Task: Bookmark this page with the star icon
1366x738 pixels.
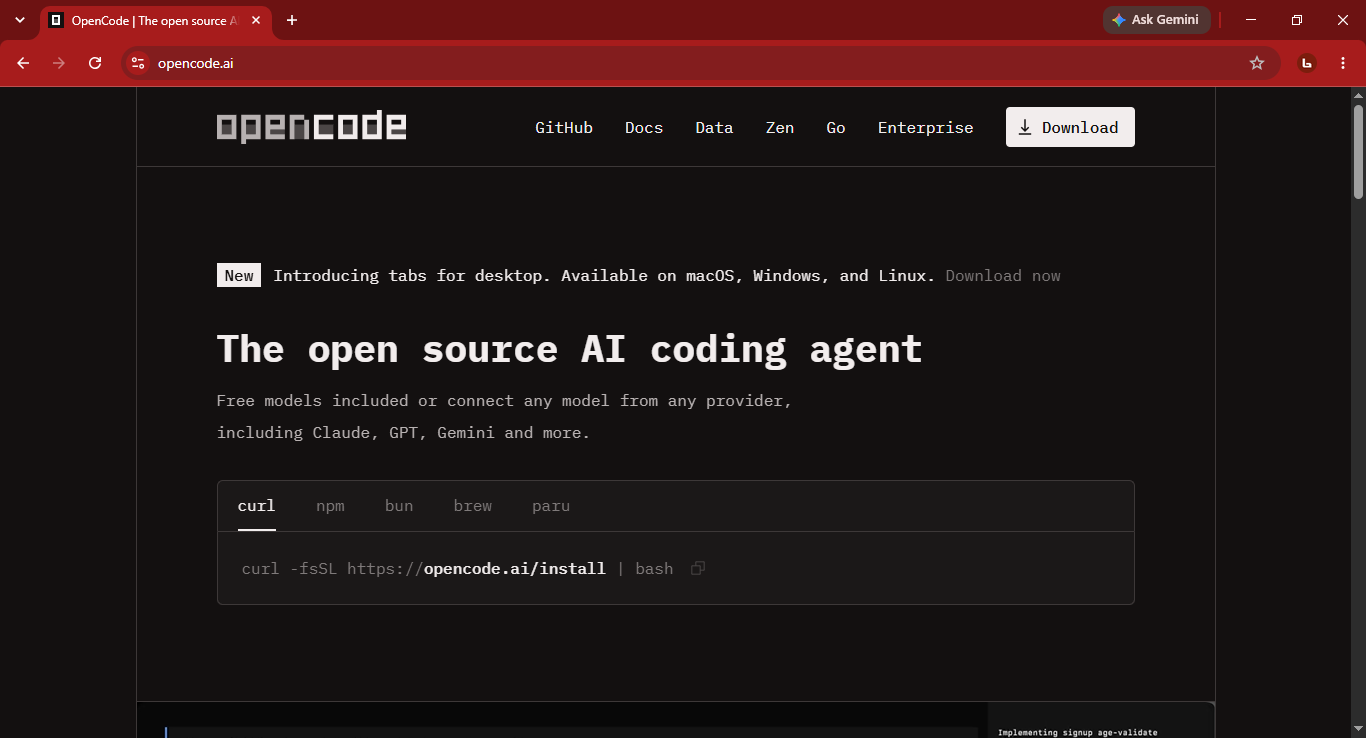Action: [1257, 63]
